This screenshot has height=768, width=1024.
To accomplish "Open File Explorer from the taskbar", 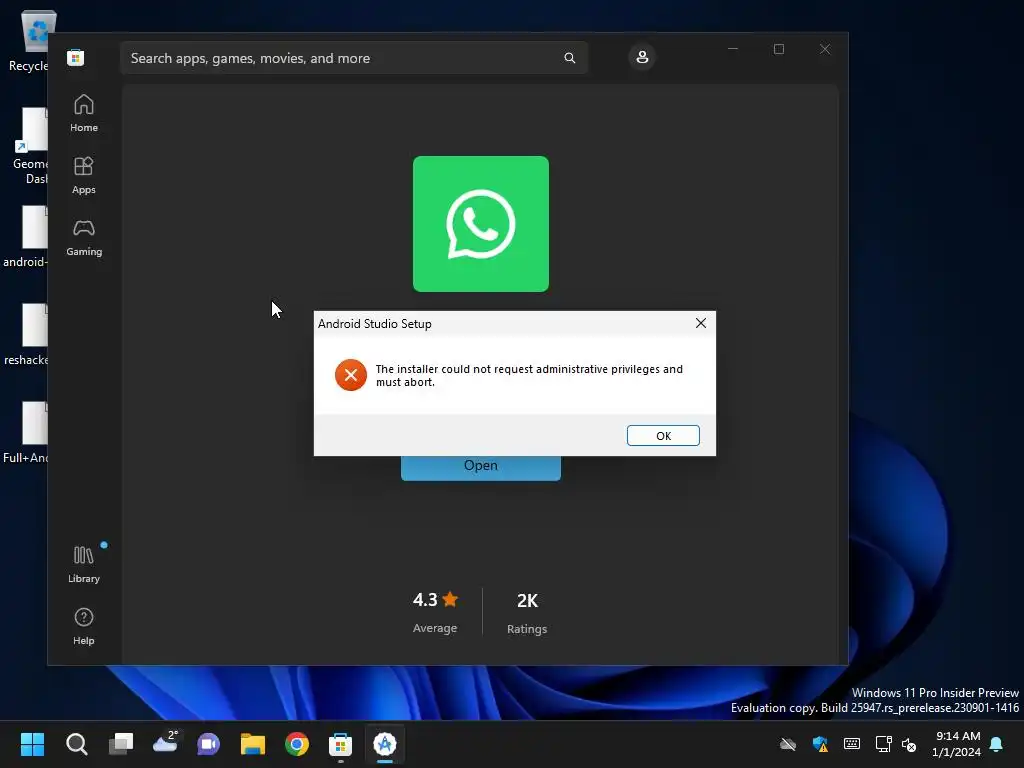I will click(253, 744).
